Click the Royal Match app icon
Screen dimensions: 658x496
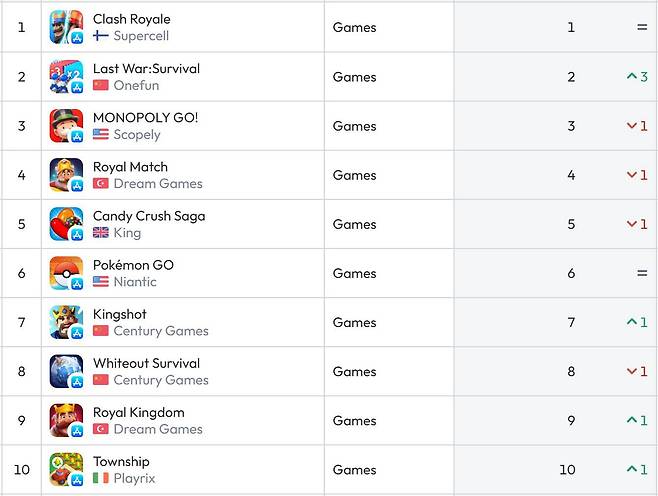[66, 175]
